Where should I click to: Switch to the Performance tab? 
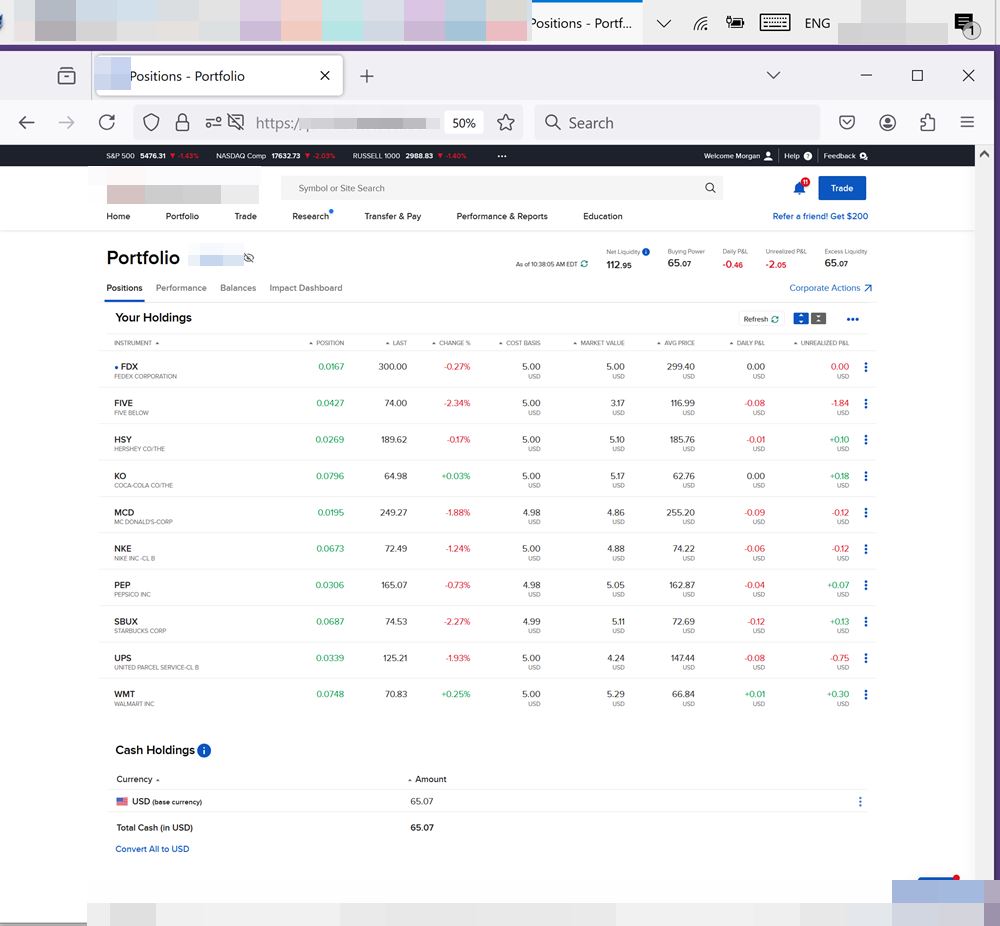point(181,288)
